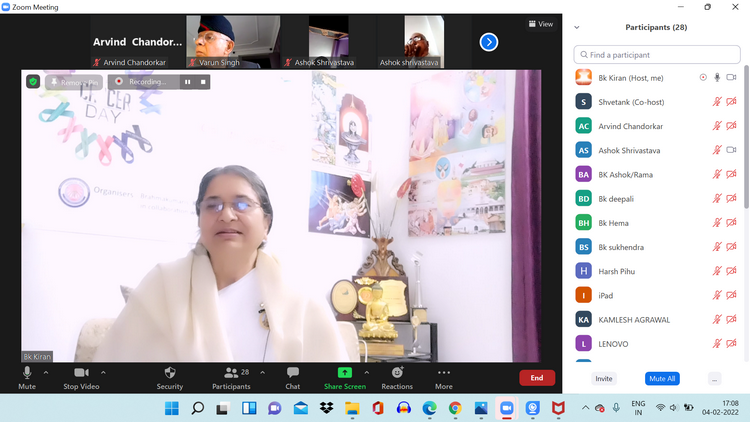Open Windows Start menu
The width and height of the screenshot is (750, 422).
(x=172, y=408)
